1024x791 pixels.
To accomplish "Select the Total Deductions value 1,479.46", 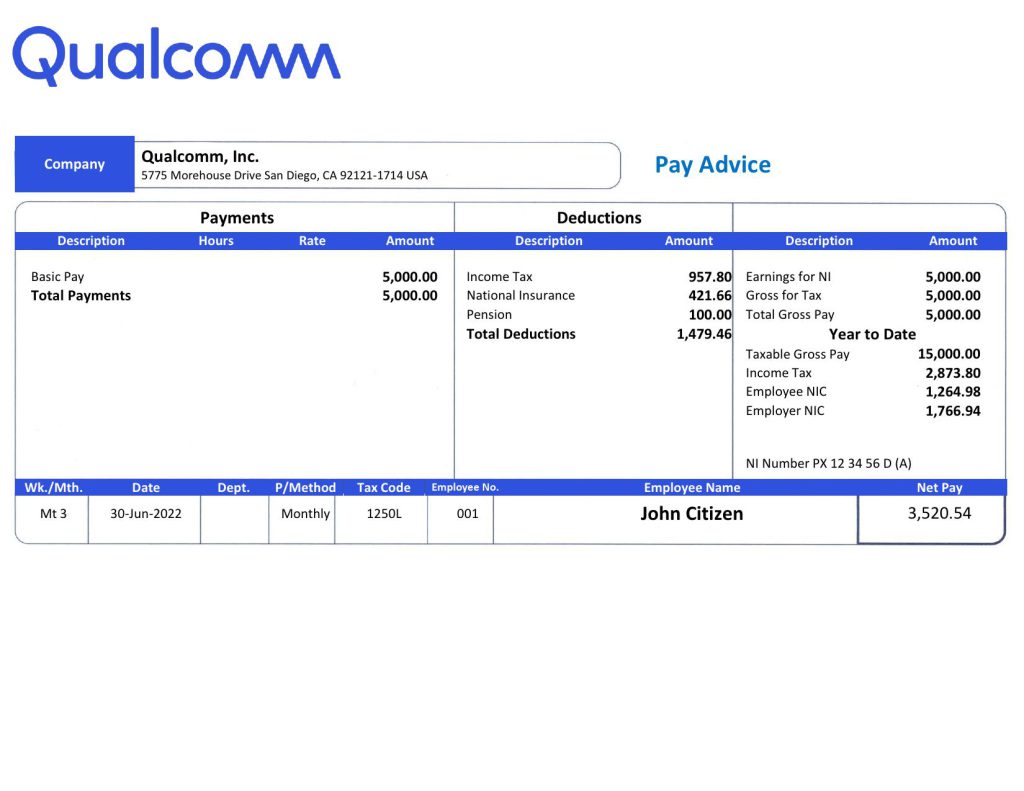I will click(703, 334).
